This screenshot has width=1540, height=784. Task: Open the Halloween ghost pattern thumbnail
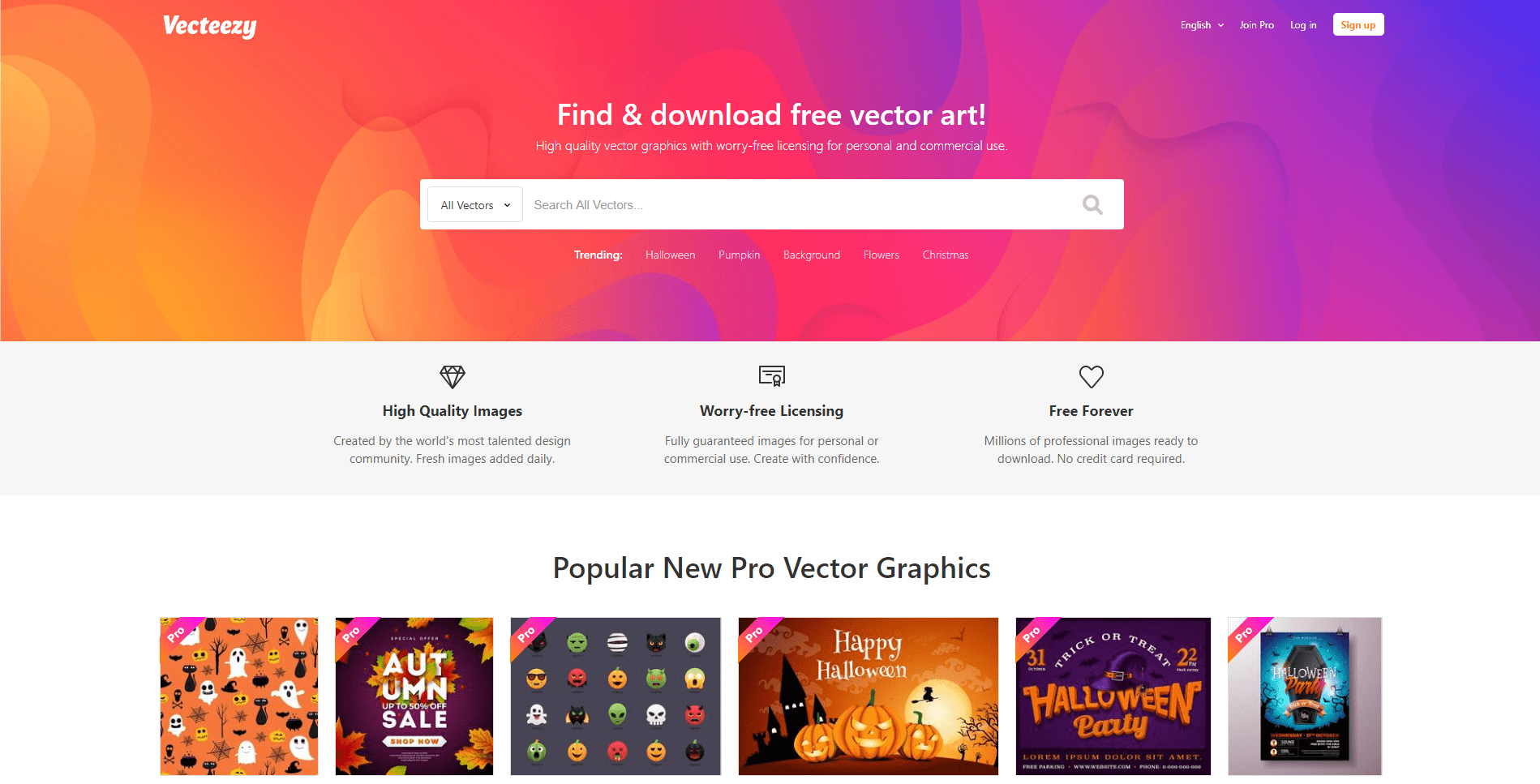point(239,696)
